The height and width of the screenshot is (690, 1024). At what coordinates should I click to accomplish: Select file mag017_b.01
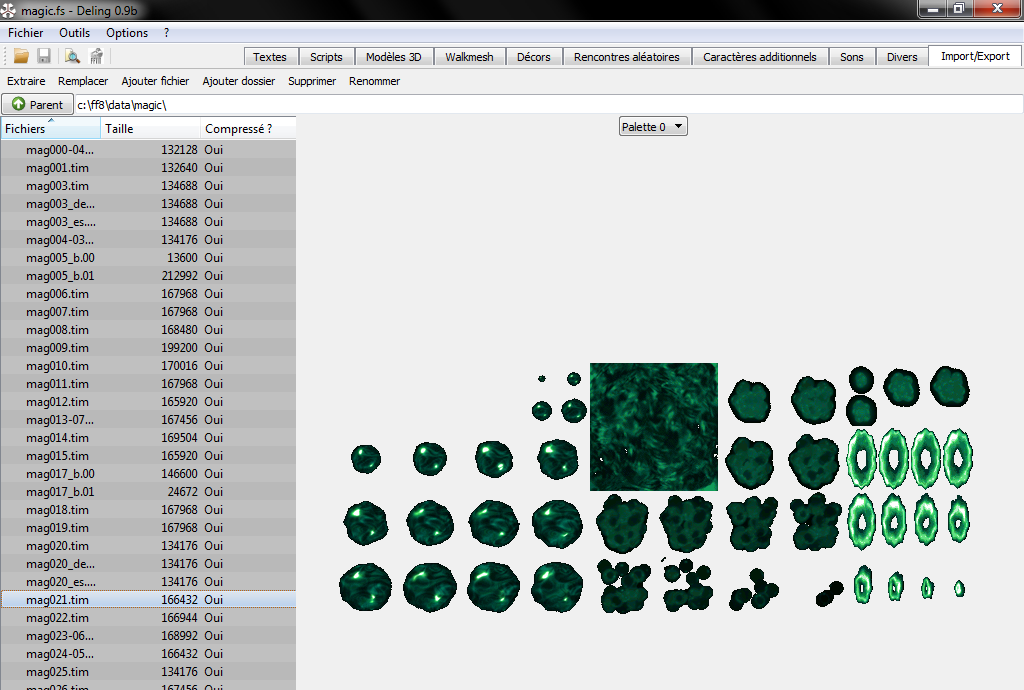pos(148,492)
